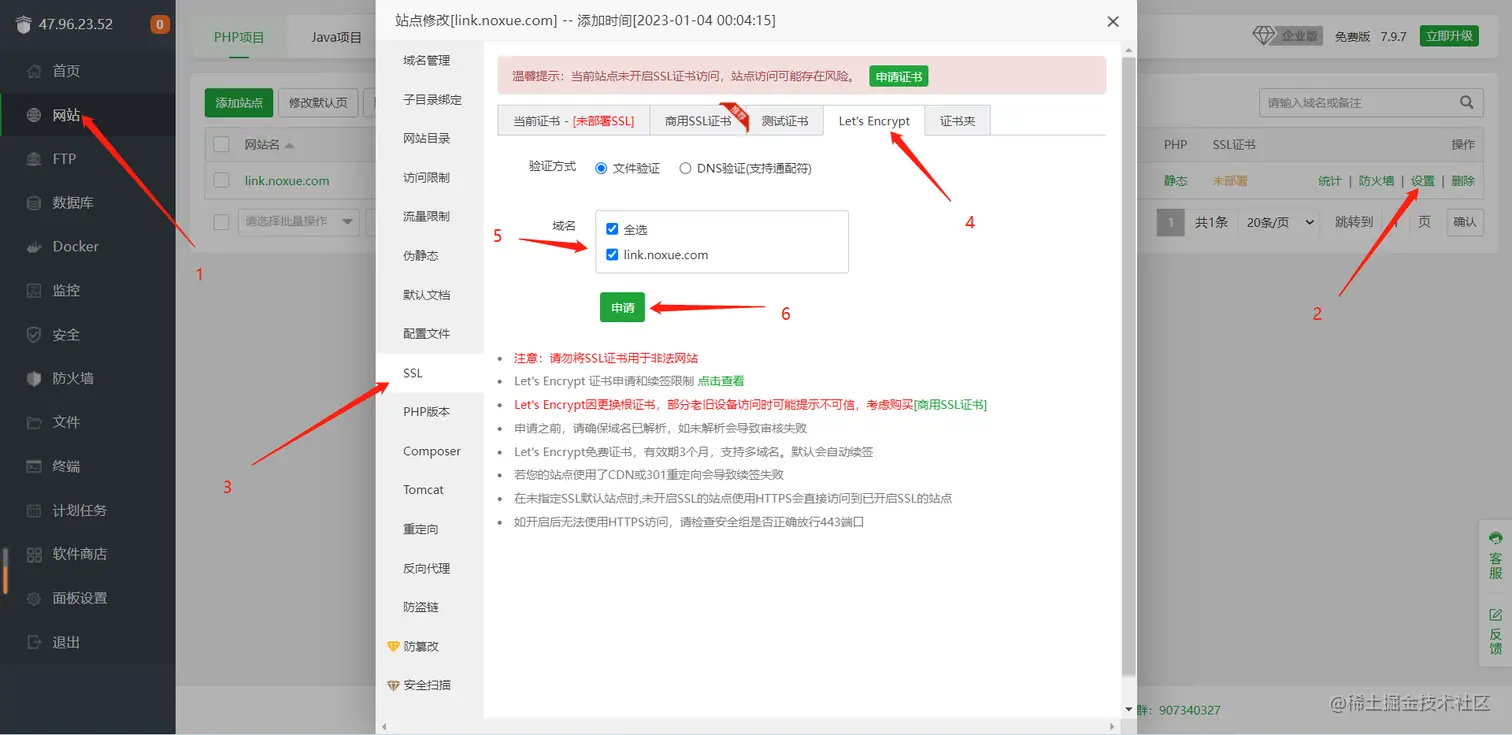1512x735 pixels.
Task: Click the 企业版 diamond icon
Action: pyautogui.click(x=1265, y=36)
